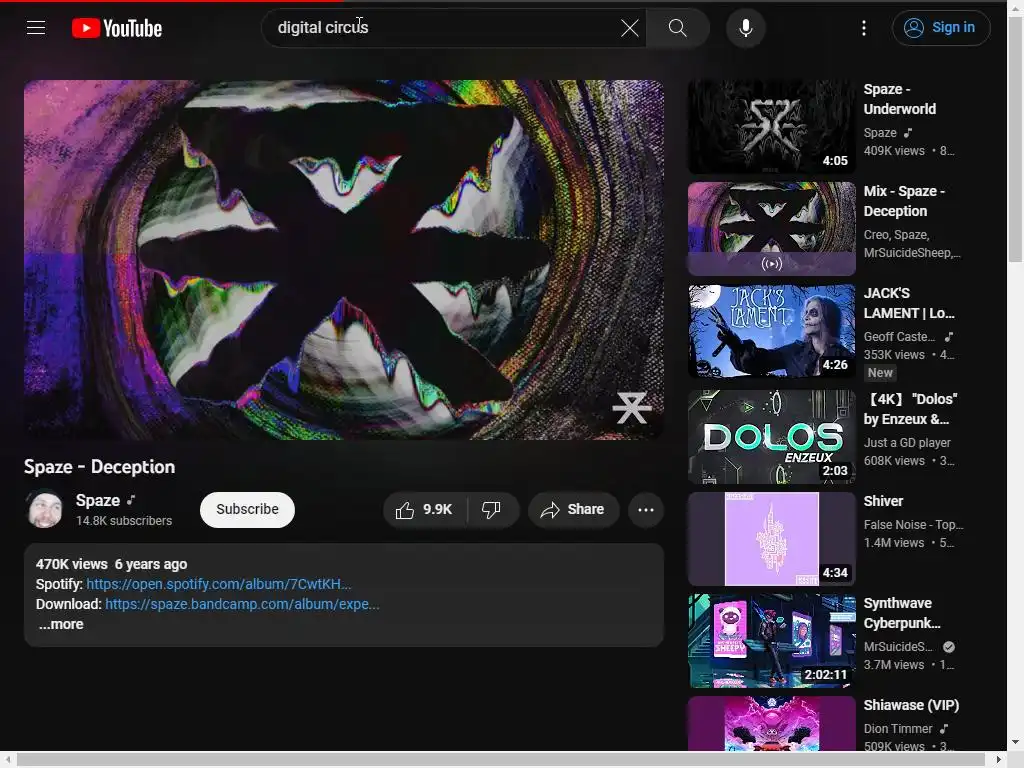Subscribe to the Spaze channel
This screenshot has height=768, width=1024.
248,509
